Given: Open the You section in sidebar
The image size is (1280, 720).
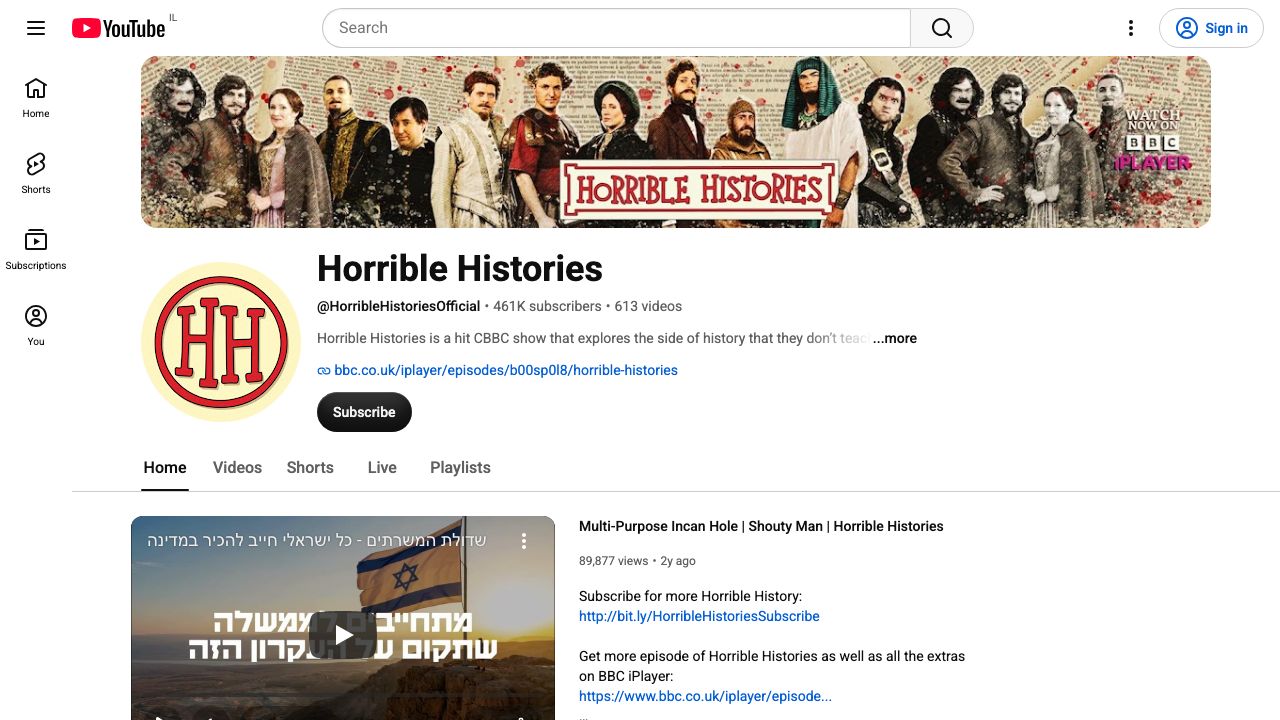Looking at the screenshot, I should pos(36,326).
